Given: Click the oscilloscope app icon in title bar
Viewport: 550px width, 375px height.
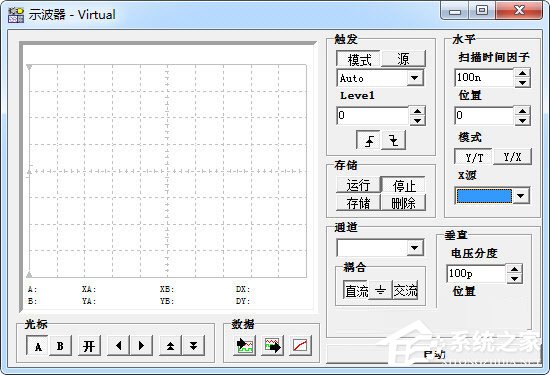Looking at the screenshot, I should point(16,15).
